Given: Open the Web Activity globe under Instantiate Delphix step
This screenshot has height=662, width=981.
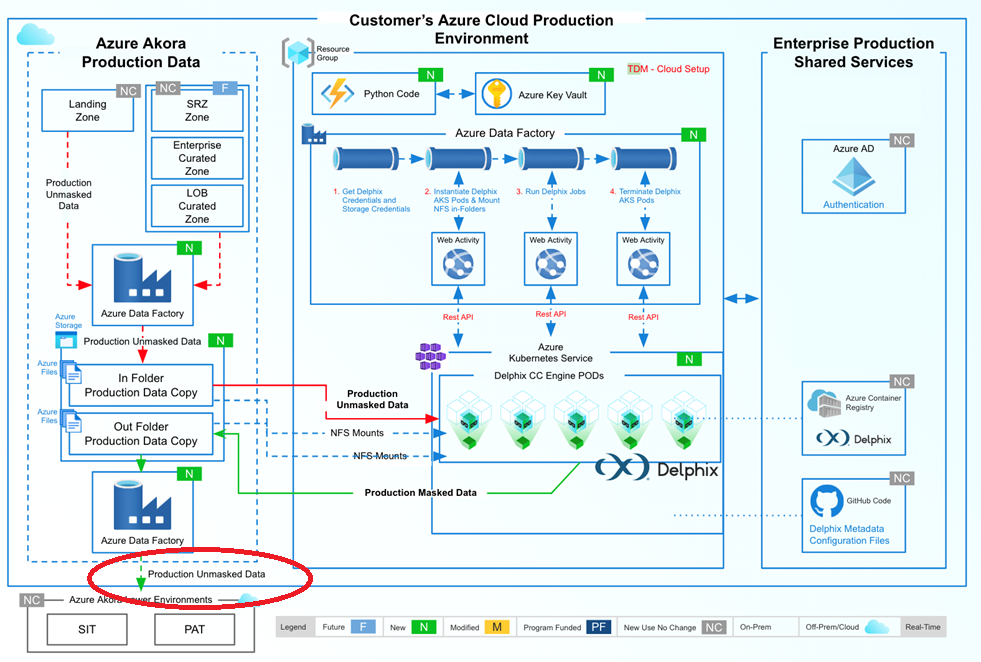Looking at the screenshot, I should tap(458, 263).
